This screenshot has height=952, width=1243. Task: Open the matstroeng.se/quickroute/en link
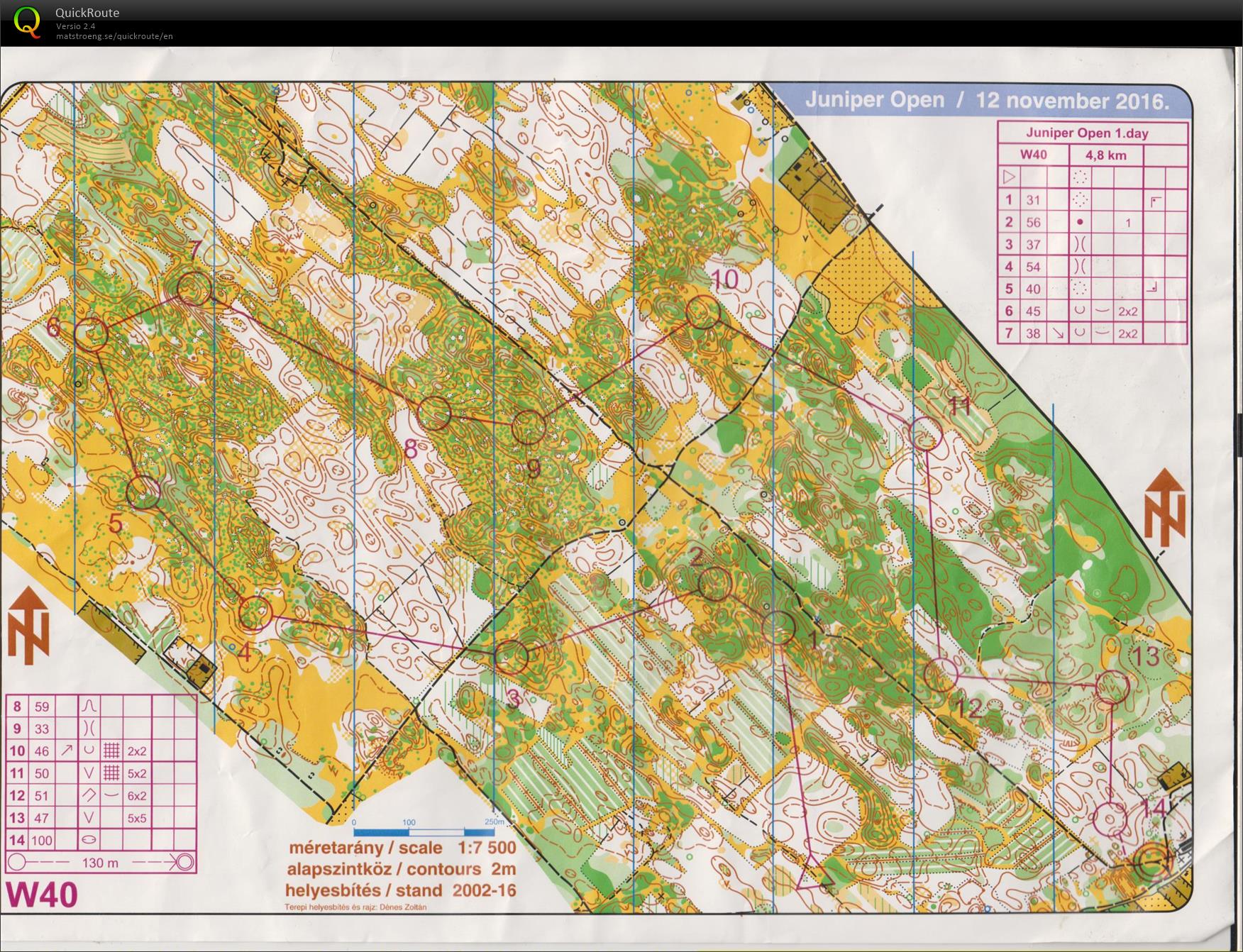pos(114,36)
